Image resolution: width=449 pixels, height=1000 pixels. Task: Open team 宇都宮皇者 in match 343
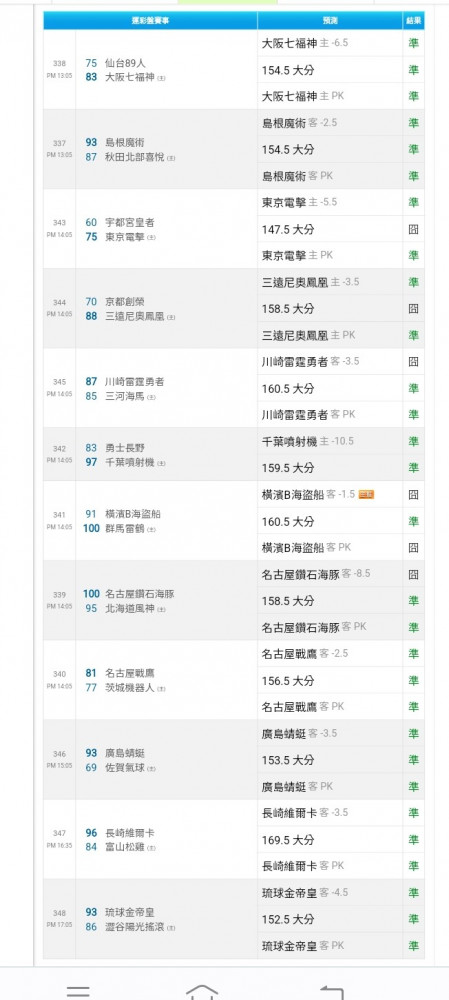click(x=129, y=223)
